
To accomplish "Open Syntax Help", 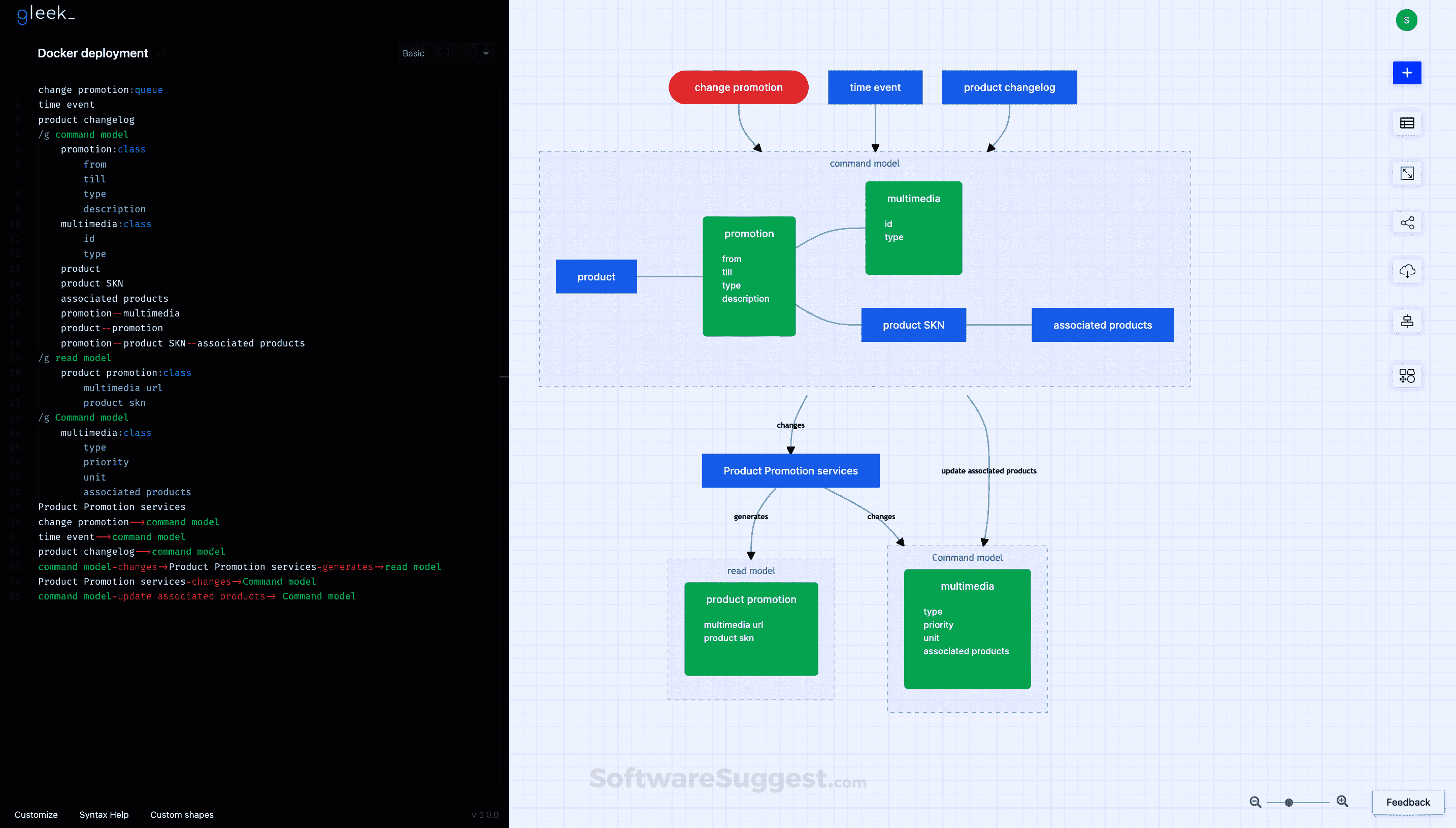I will pos(104,814).
